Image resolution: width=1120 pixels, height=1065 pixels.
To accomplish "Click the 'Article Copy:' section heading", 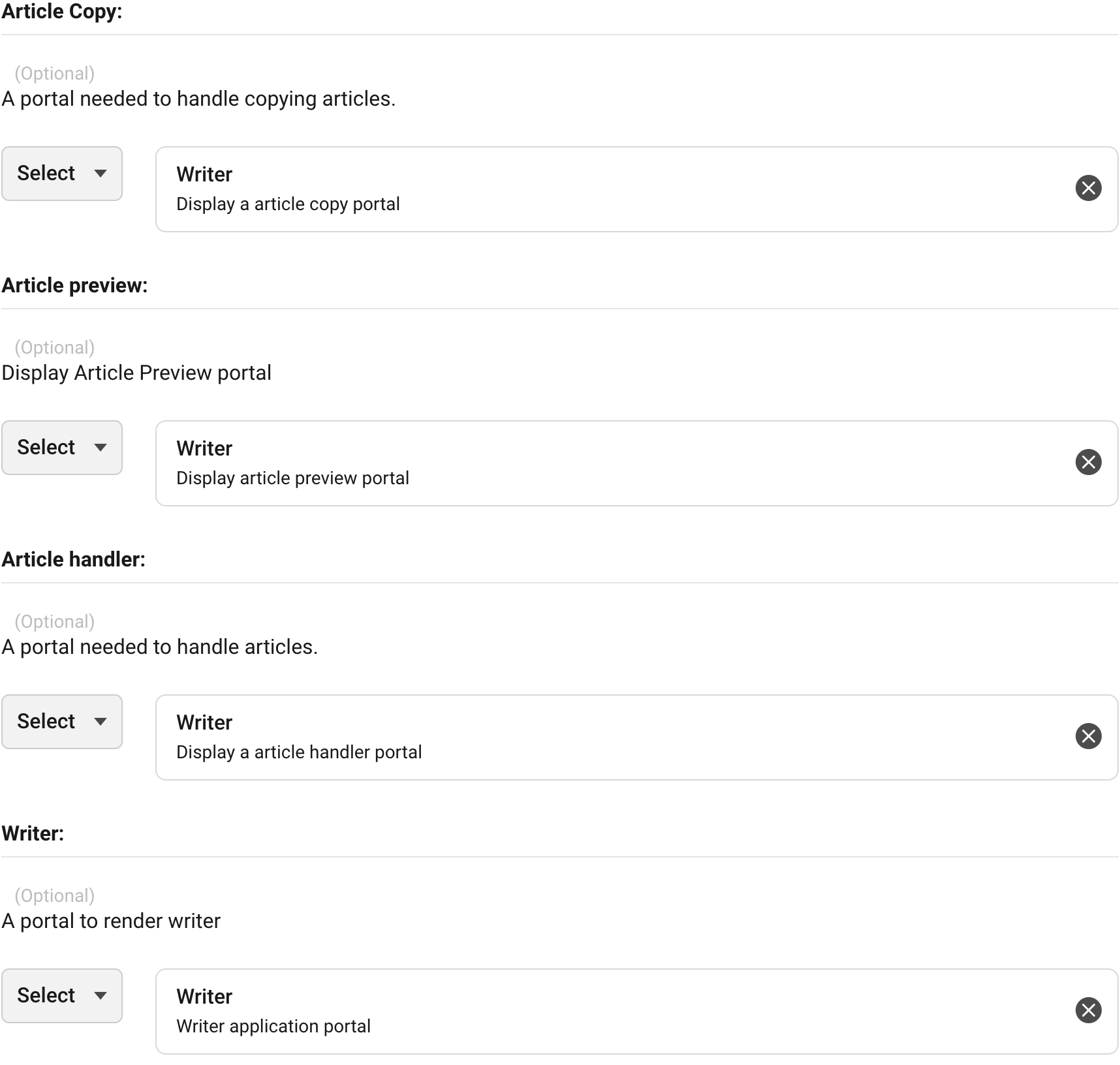I will 62,12.
